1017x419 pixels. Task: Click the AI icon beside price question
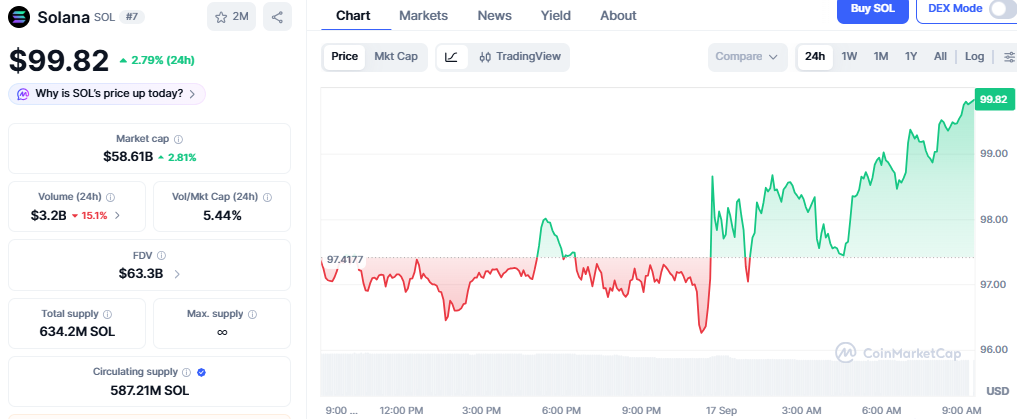point(23,94)
